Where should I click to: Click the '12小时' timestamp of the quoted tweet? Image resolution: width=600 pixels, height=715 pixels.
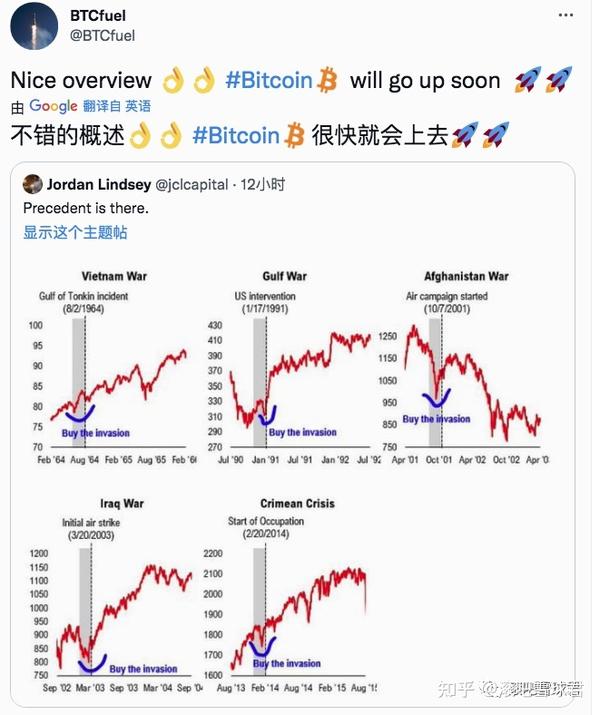coord(263,185)
